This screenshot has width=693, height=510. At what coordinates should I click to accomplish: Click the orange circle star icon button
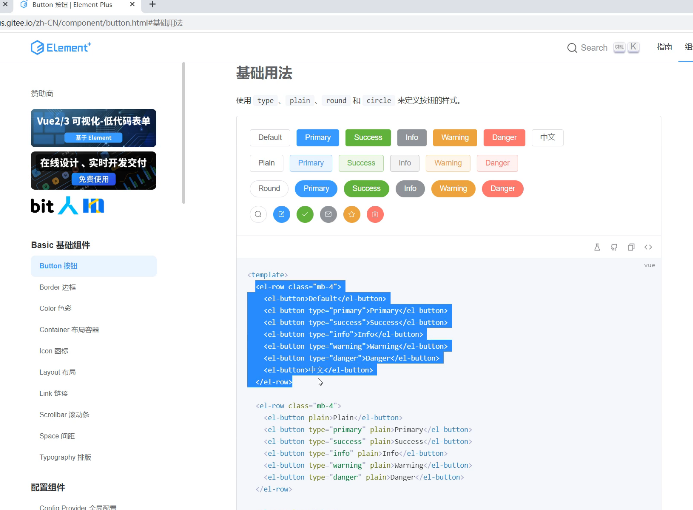click(x=352, y=214)
